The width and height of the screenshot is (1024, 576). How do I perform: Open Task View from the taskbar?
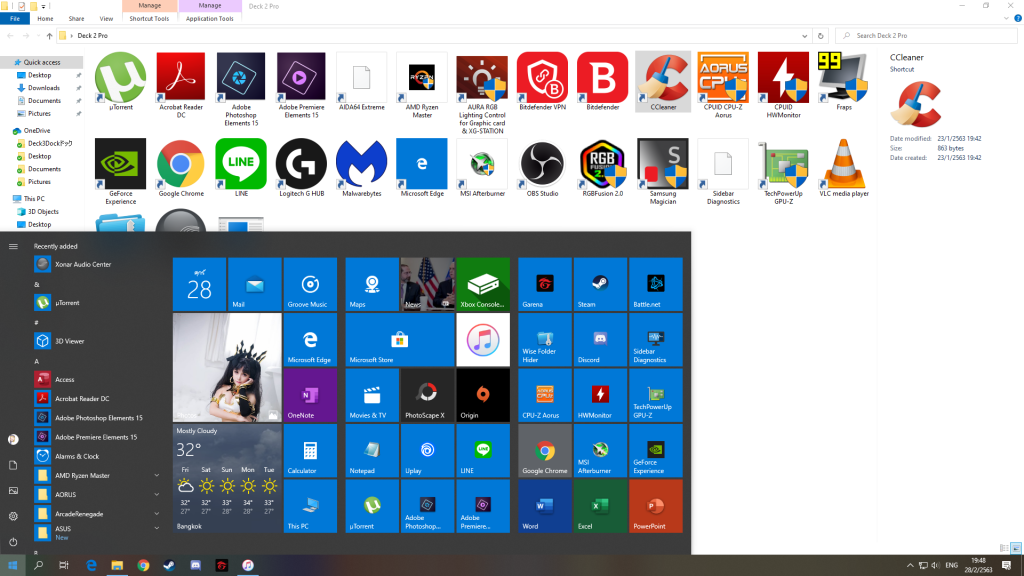(x=64, y=566)
